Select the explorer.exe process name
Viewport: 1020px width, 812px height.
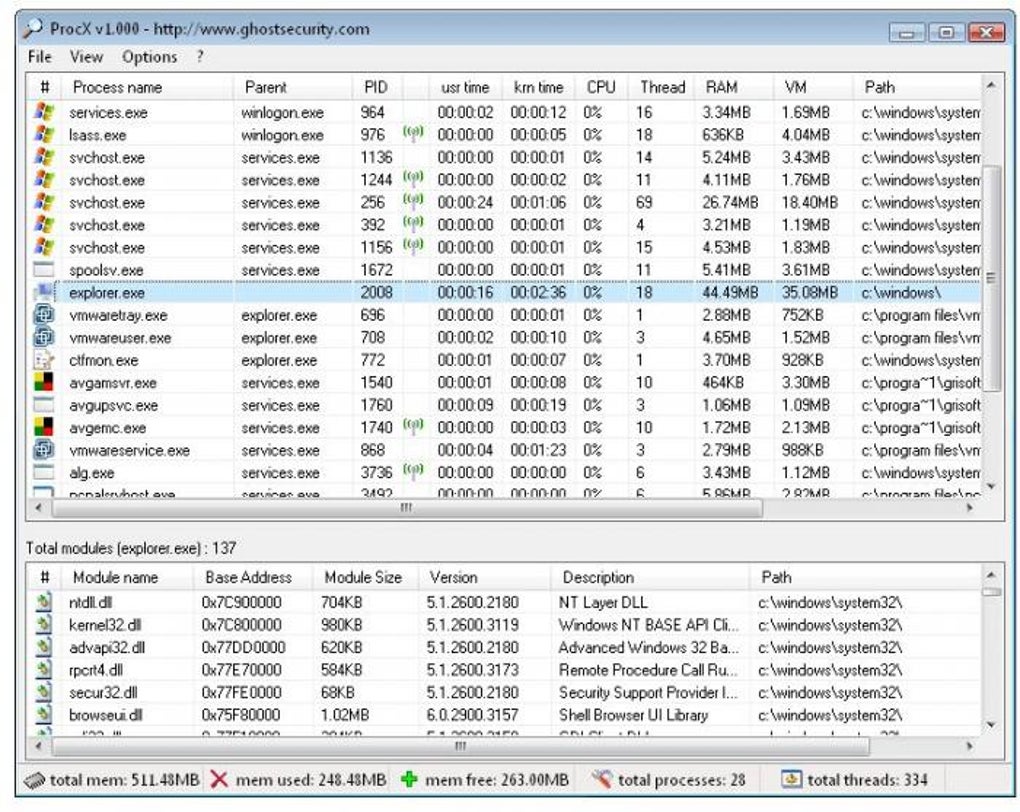tap(107, 293)
